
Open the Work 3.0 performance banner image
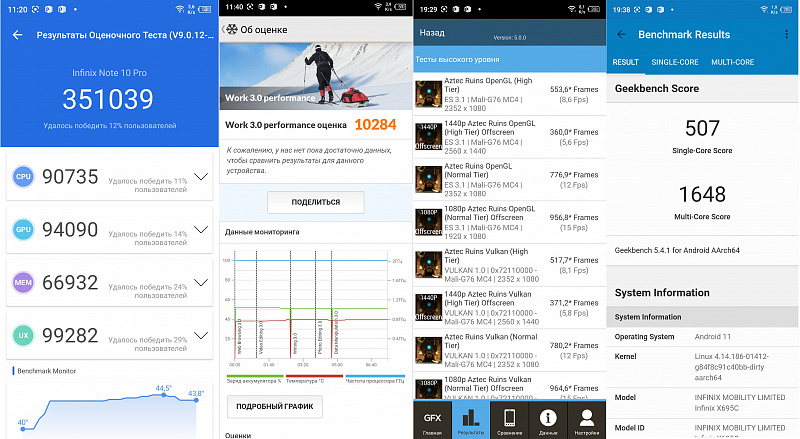[316, 76]
